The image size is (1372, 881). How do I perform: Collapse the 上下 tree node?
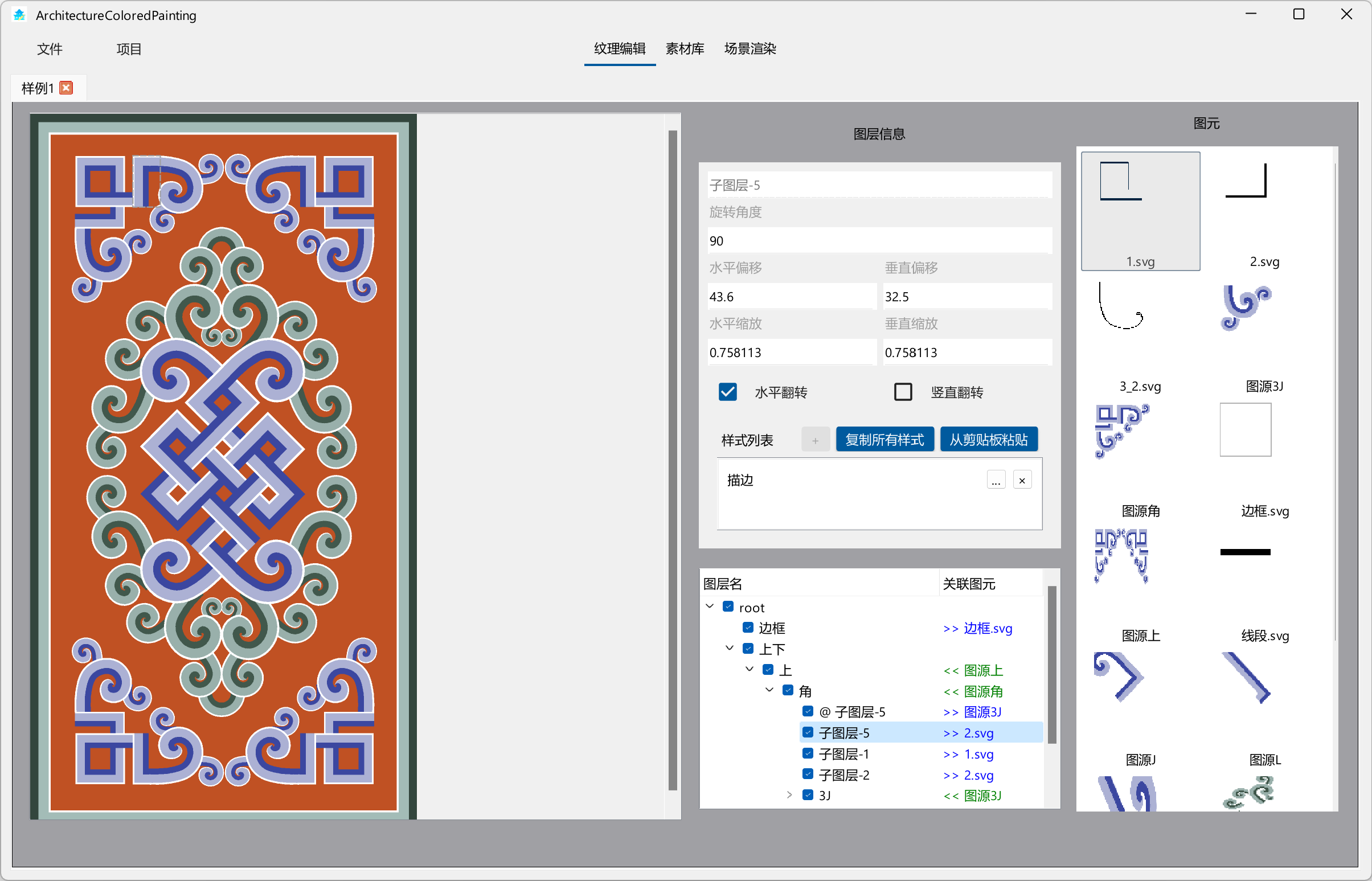tap(730, 648)
